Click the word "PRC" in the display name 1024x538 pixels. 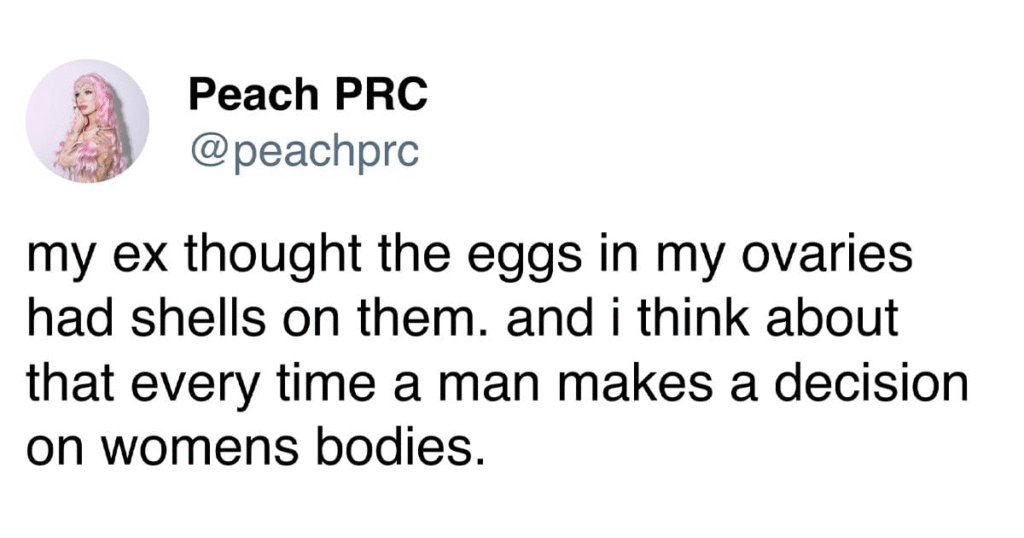380,95
